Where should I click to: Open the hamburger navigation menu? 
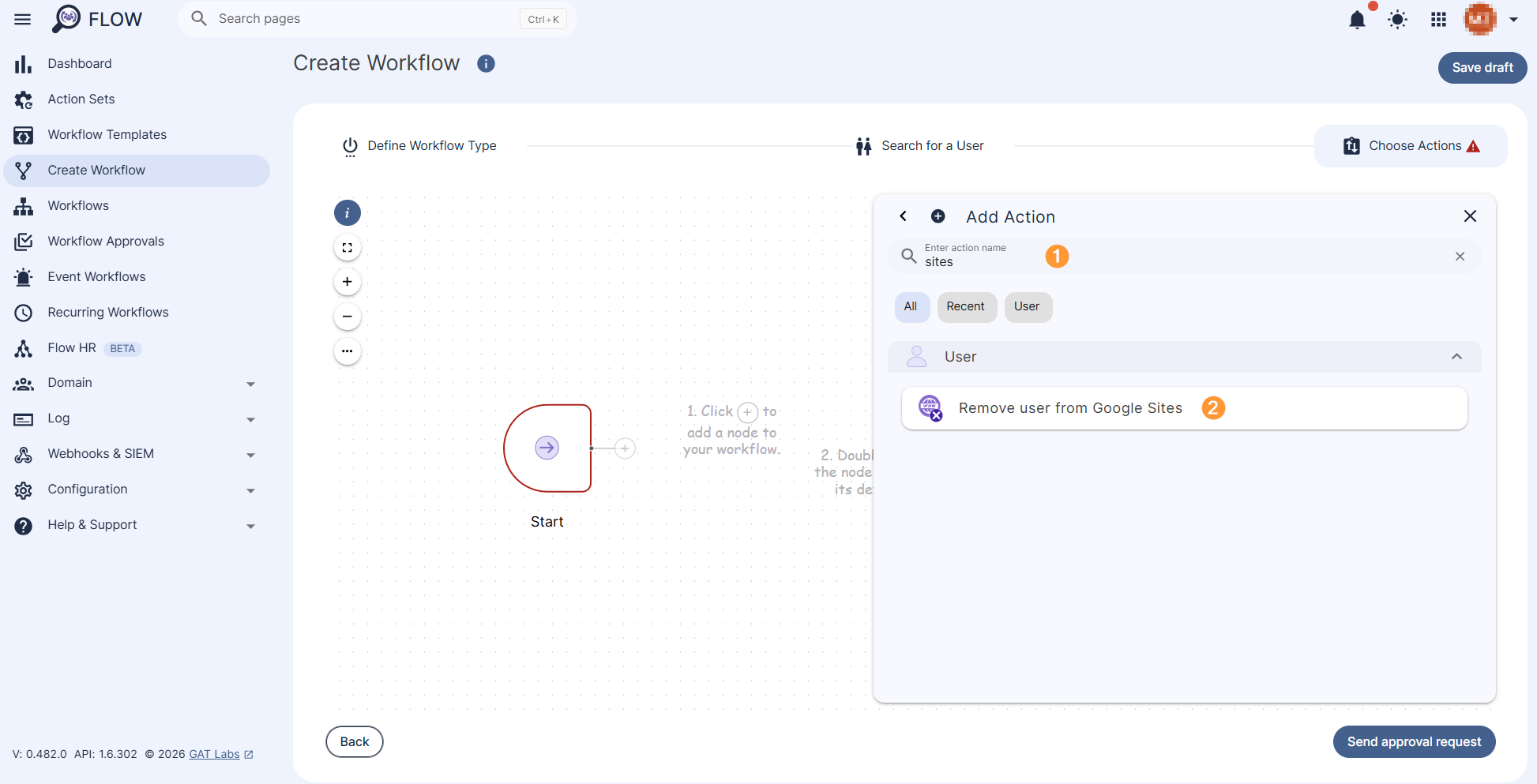[23, 19]
